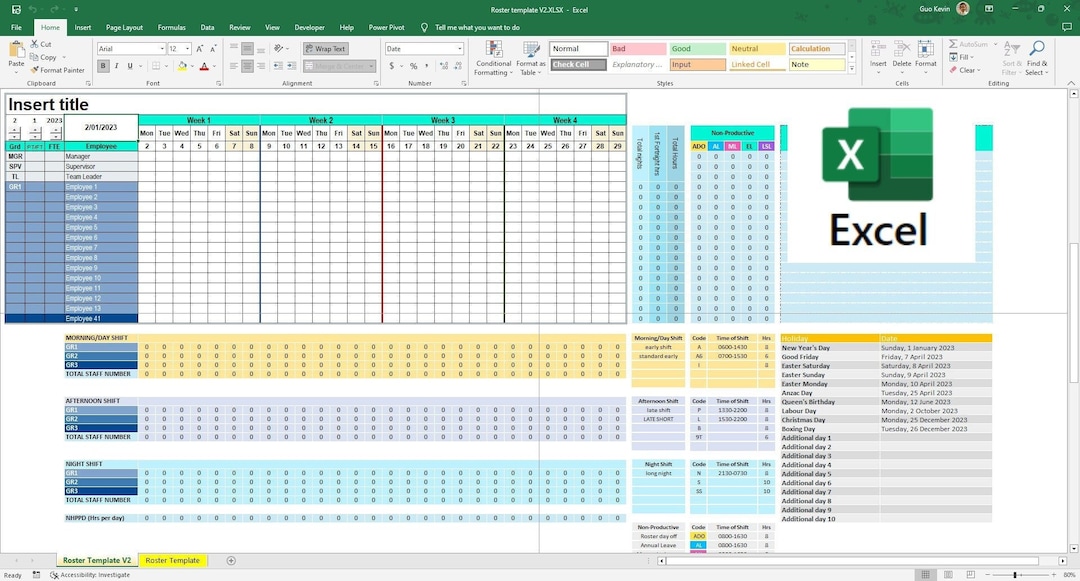Image resolution: width=1080 pixels, height=581 pixels.
Task: Toggle Bold formatting
Action: click(x=103, y=66)
